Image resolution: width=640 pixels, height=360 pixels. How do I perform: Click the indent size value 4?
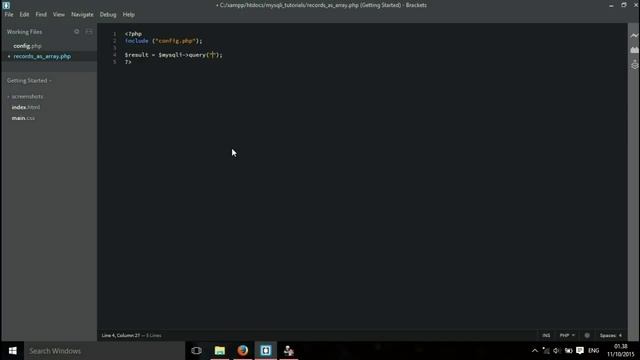point(620,336)
